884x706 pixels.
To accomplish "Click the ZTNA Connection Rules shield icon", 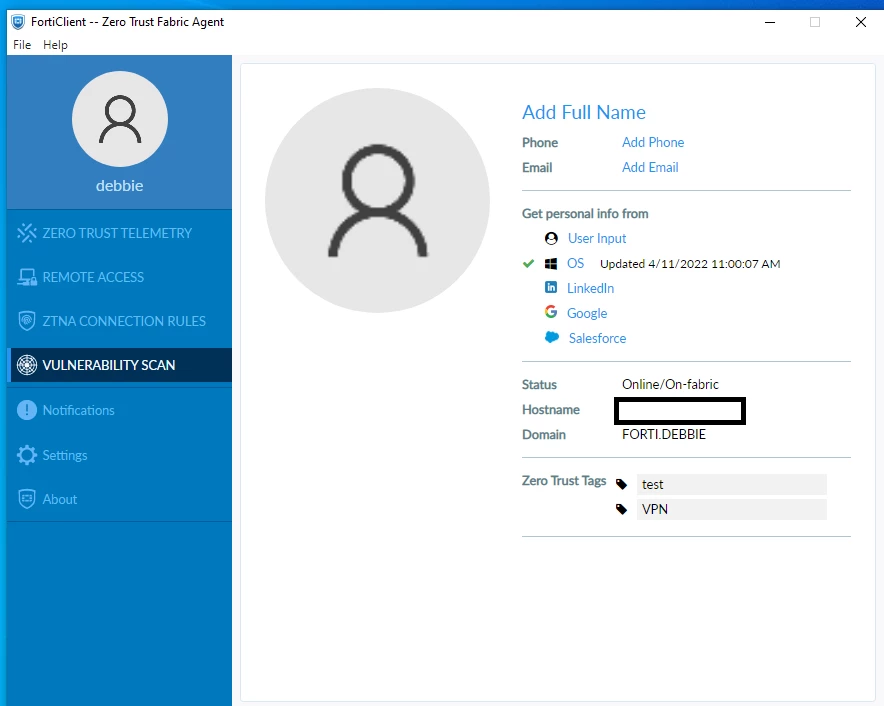I will coord(26,321).
